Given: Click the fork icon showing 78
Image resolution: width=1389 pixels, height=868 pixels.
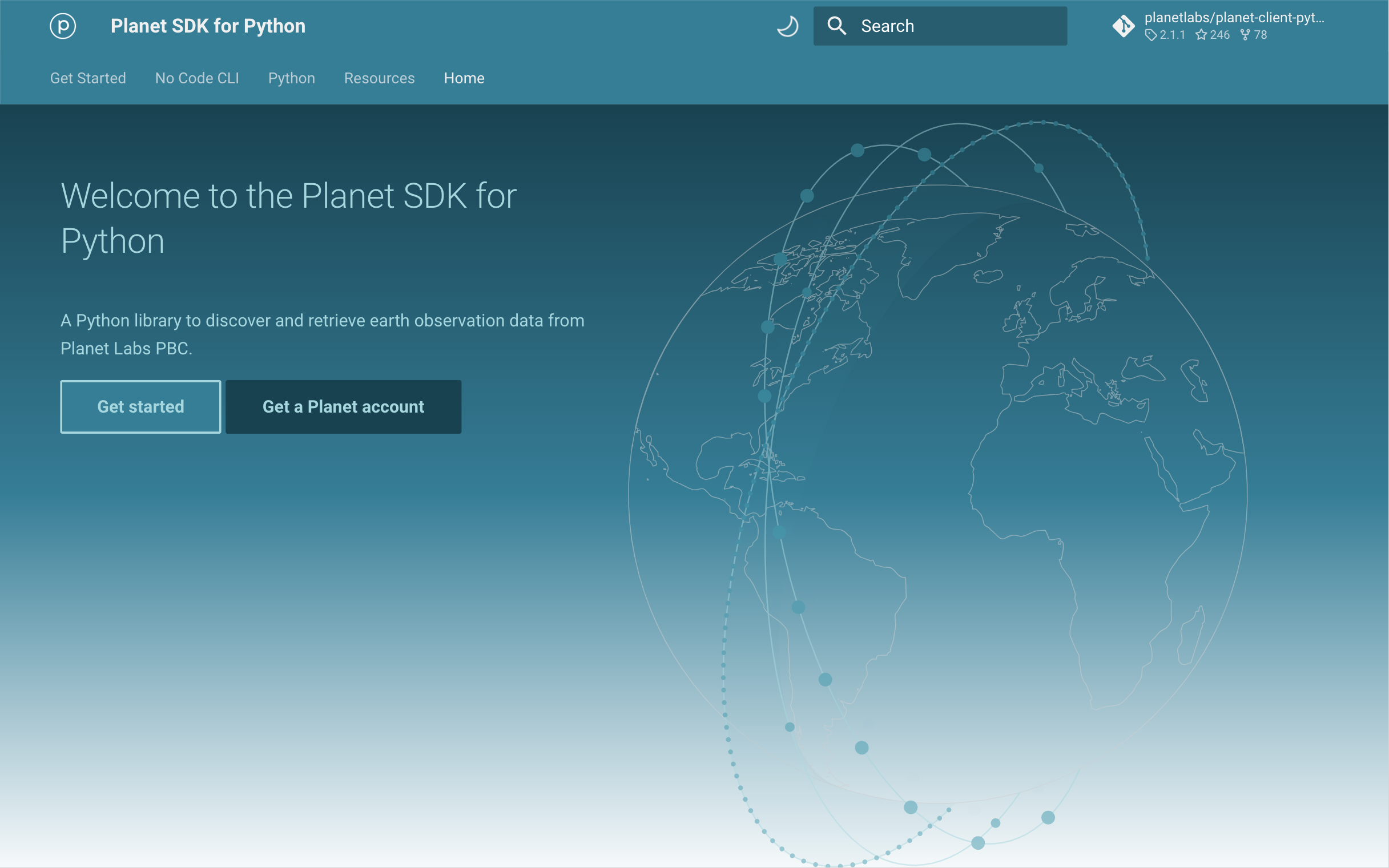Looking at the screenshot, I should coord(1245,35).
